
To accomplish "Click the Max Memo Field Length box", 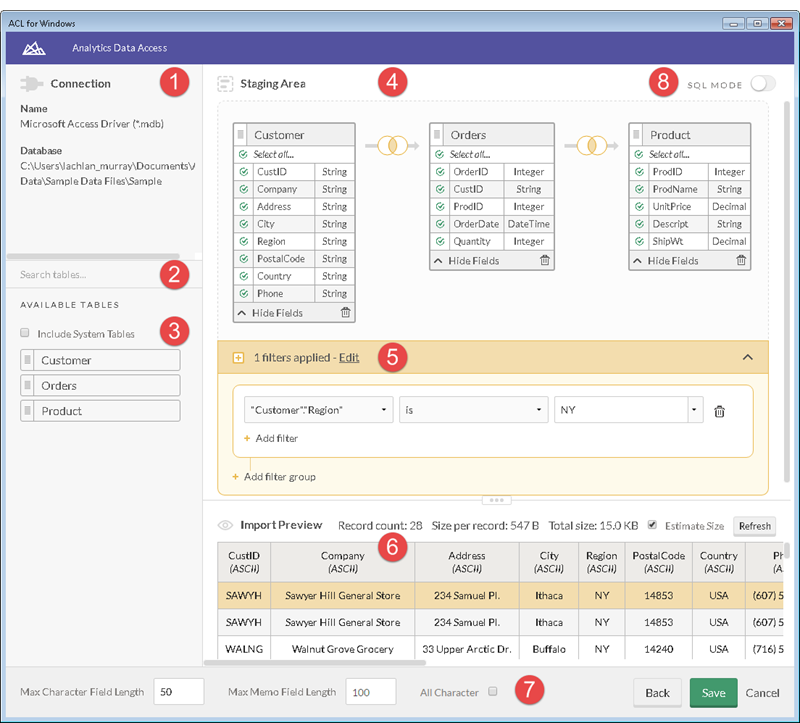I will pos(370,692).
